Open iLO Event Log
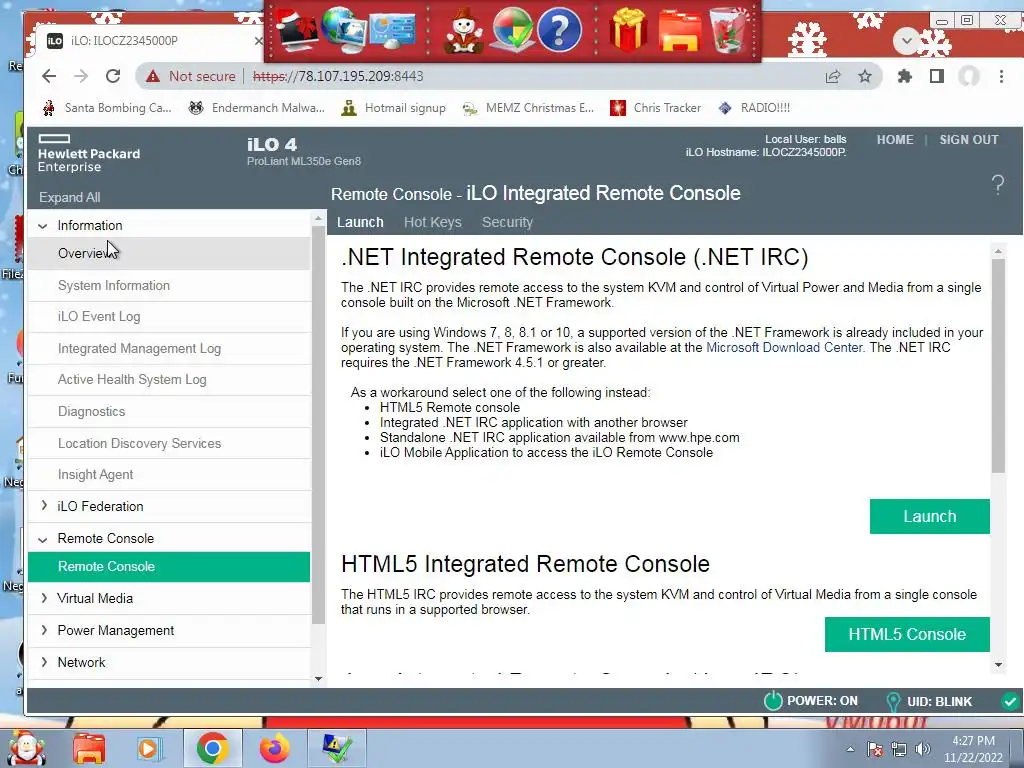 point(168,317)
